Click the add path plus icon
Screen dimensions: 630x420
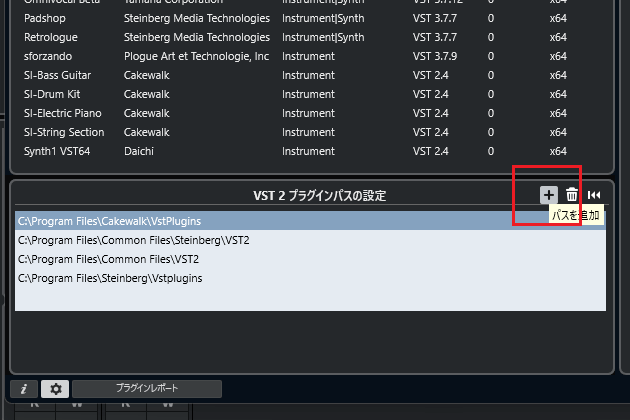(548, 195)
